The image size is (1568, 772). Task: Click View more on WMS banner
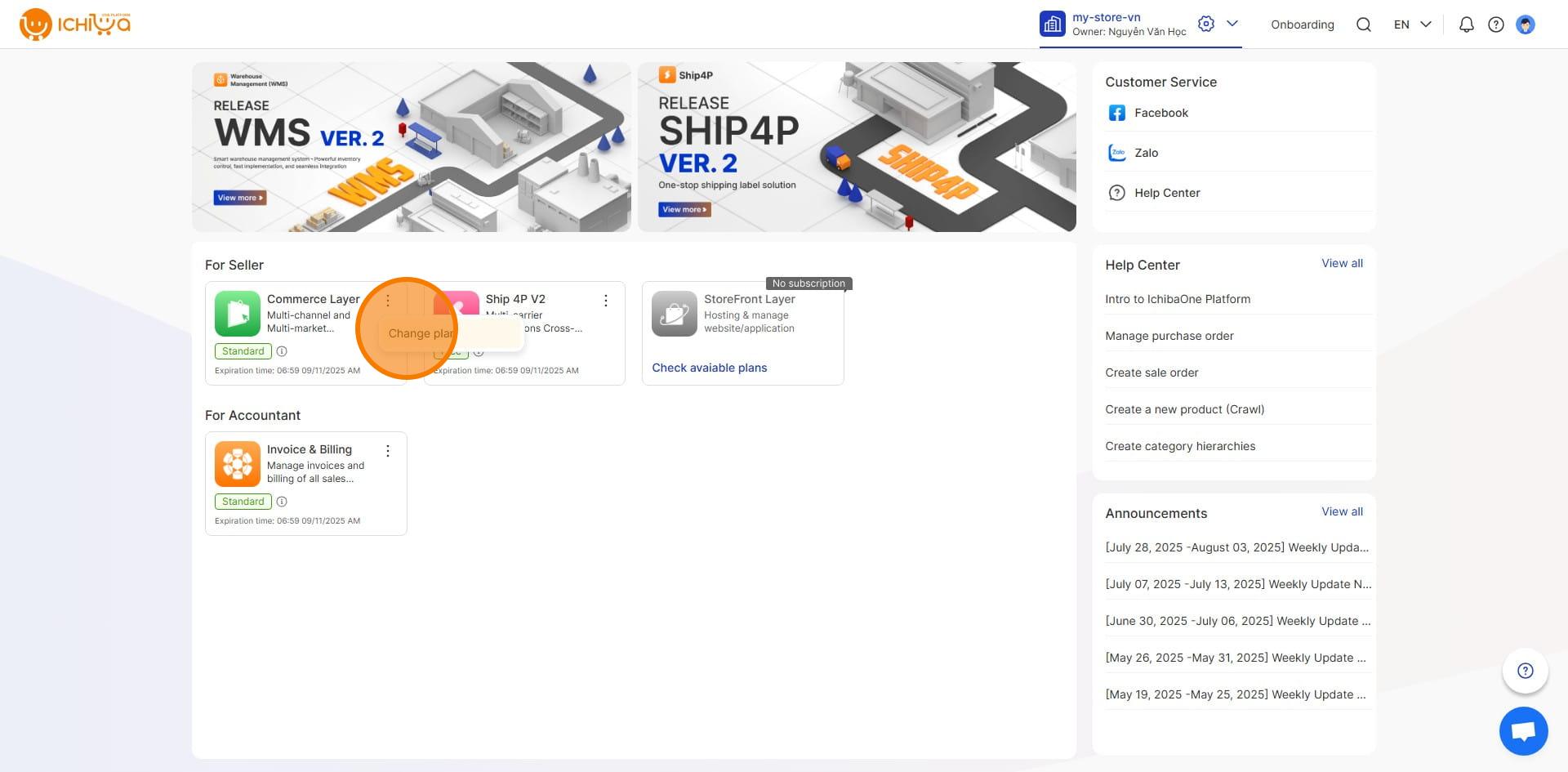pos(240,198)
